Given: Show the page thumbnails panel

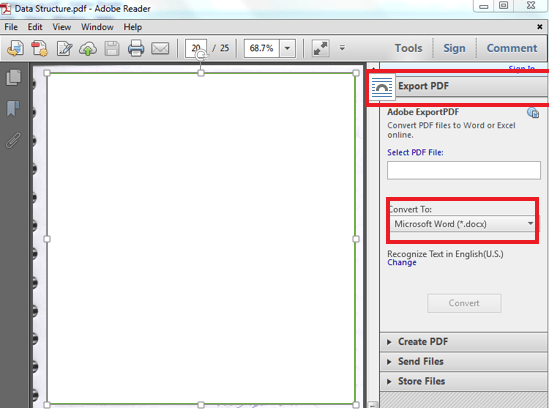Looking at the screenshot, I should 13,77.
